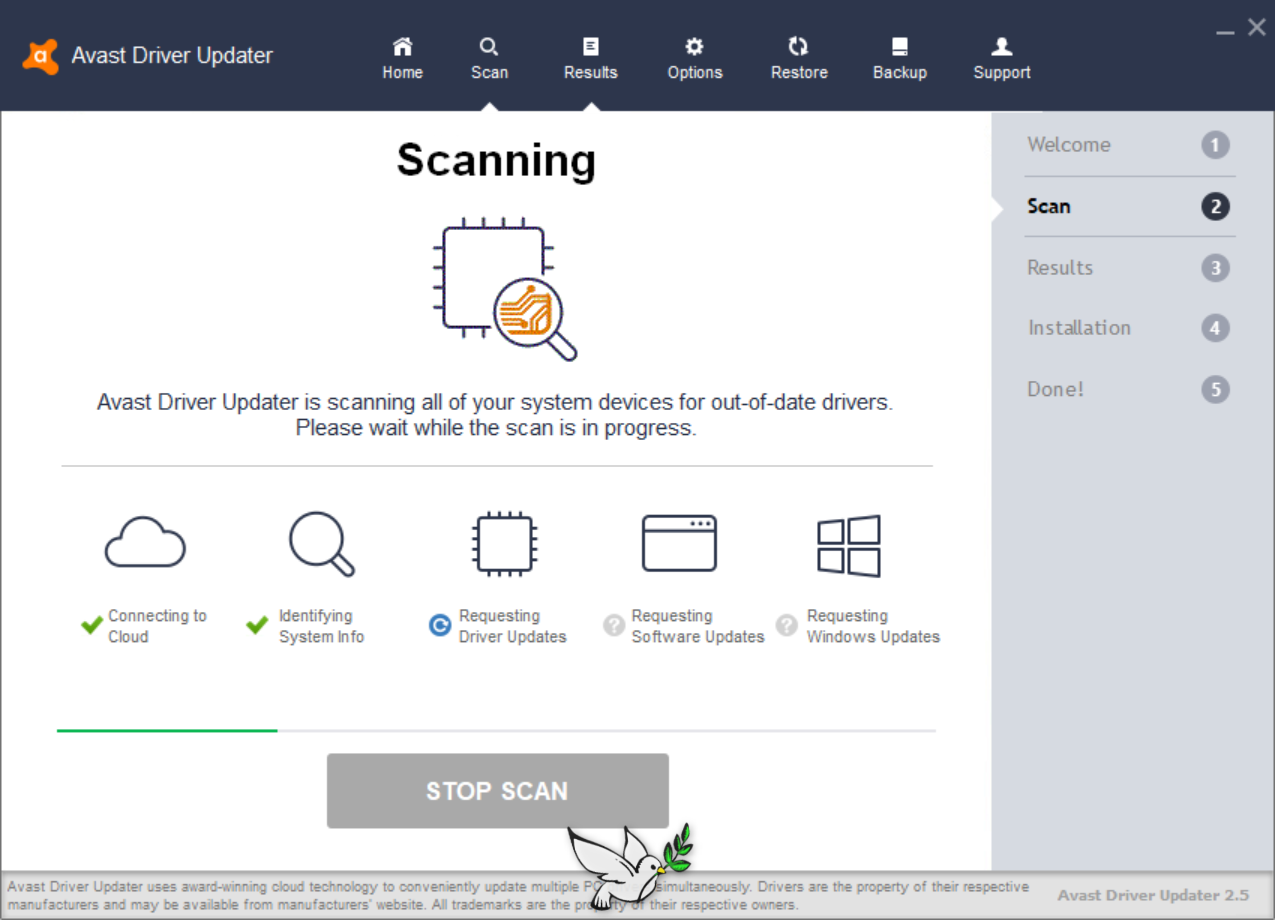Image resolution: width=1275 pixels, height=920 pixels.
Task: Select the Scan step in sidebar
Action: click(1129, 207)
